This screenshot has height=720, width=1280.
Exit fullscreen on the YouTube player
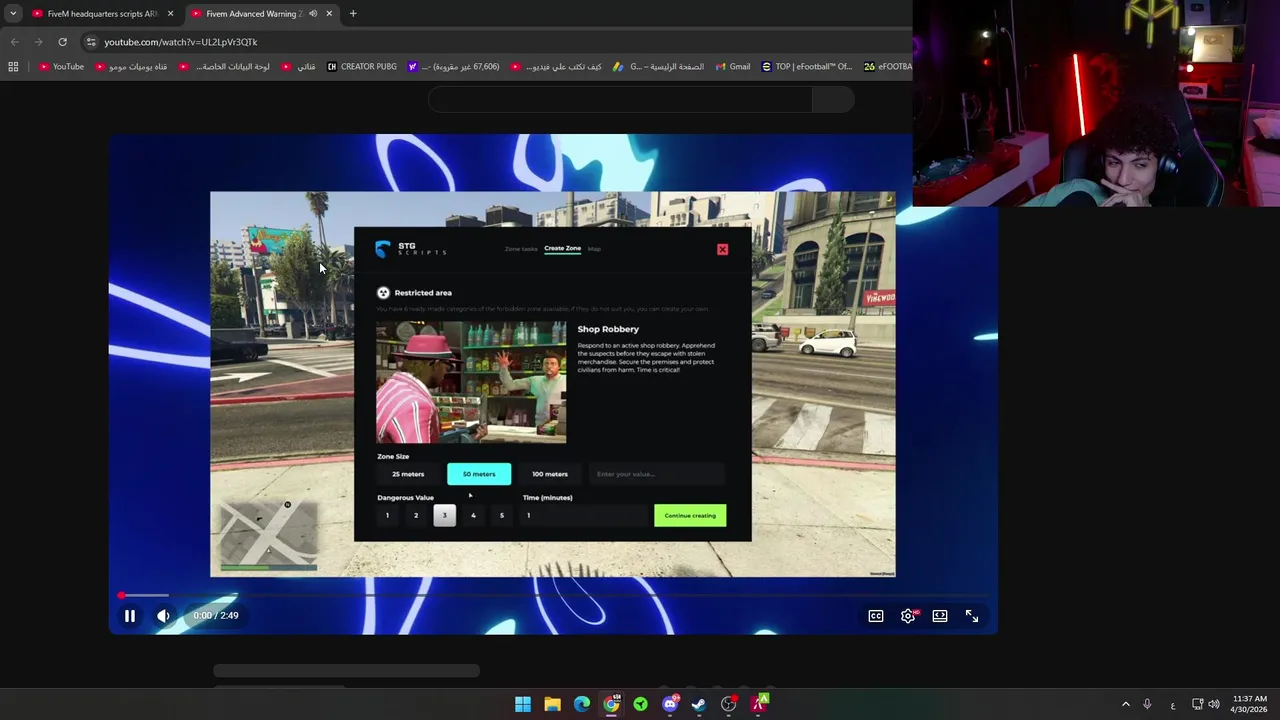click(972, 616)
